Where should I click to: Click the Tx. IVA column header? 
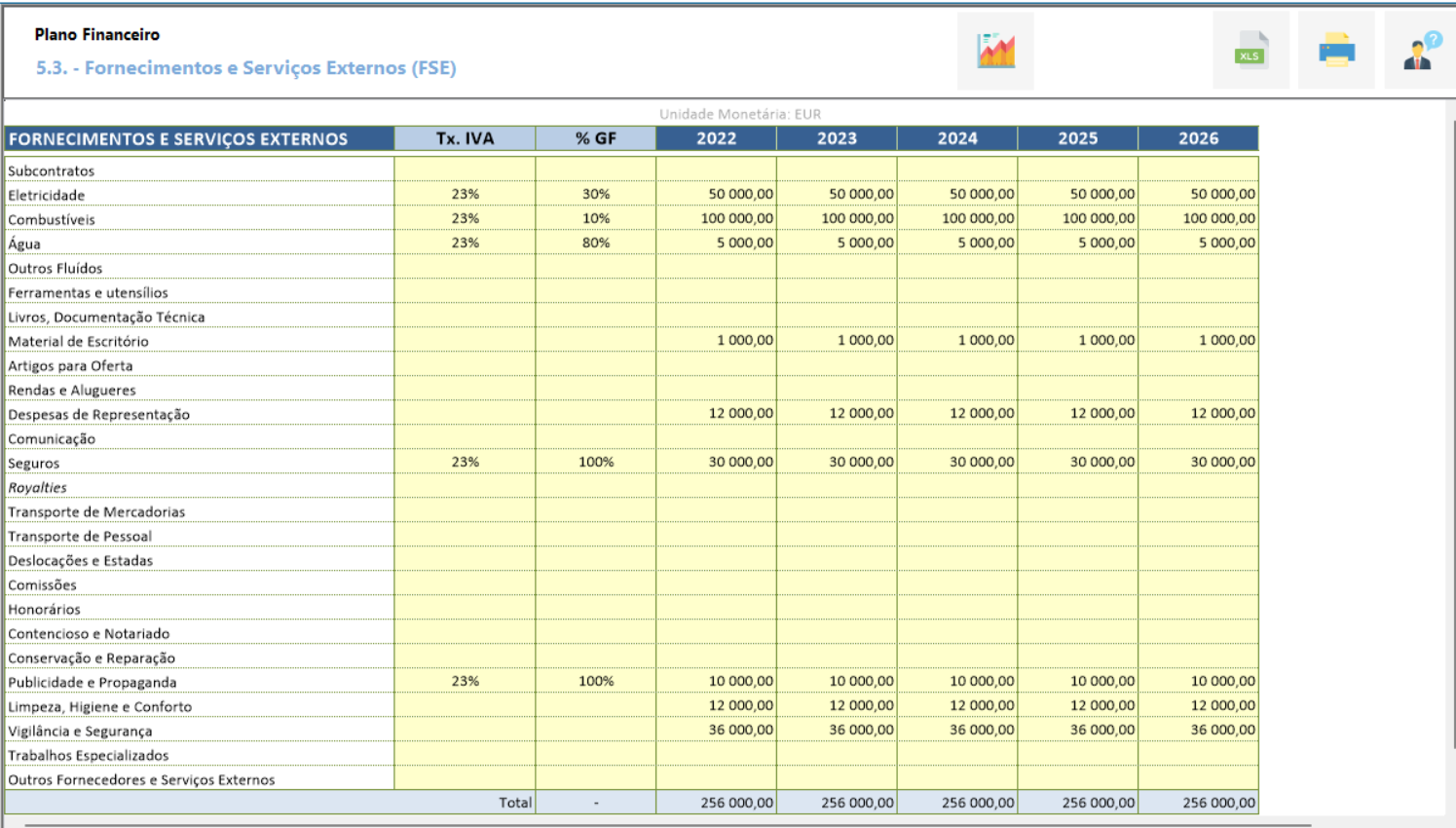466,138
